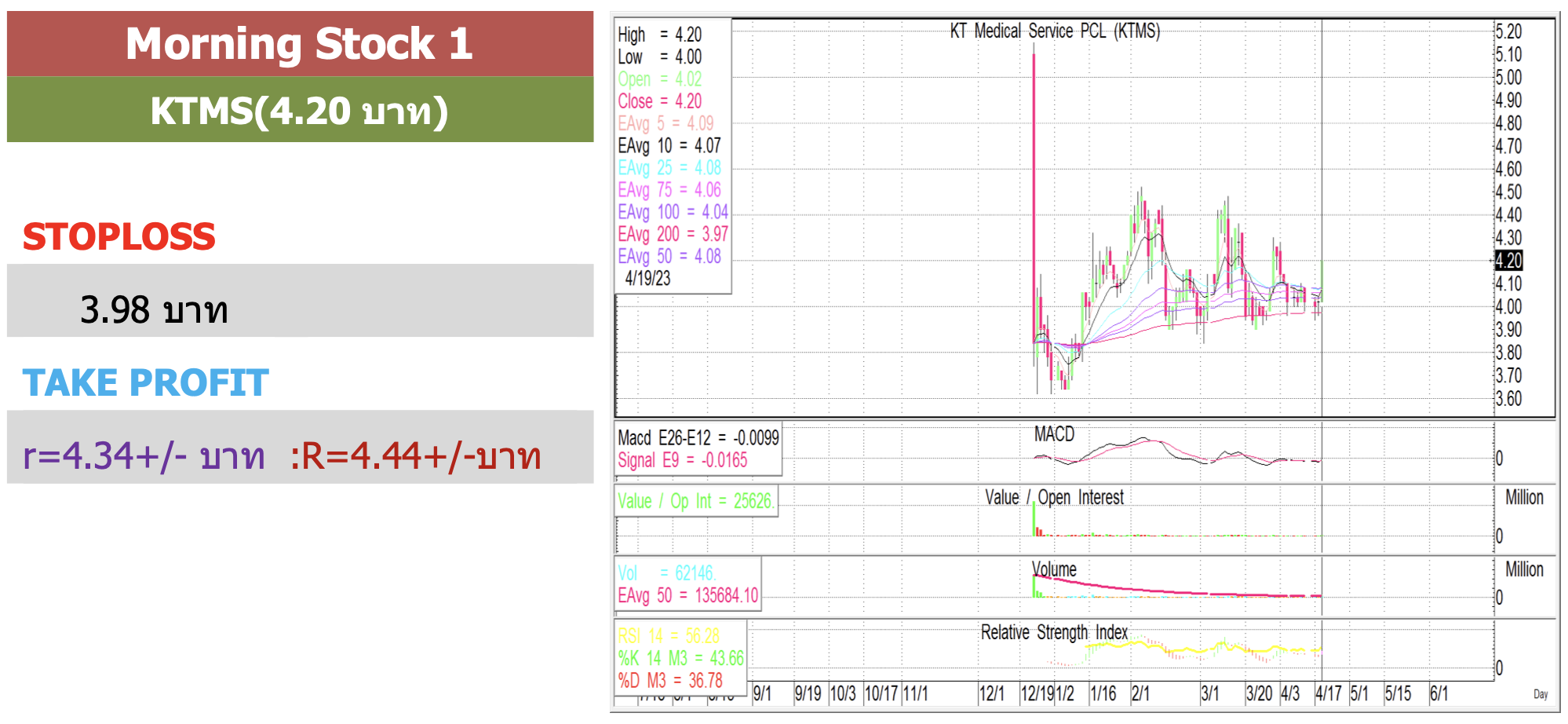Click the KTMS(4.20 บาท) green banner
This screenshot has height=724, width=1568.
click(x=300, y=110)
